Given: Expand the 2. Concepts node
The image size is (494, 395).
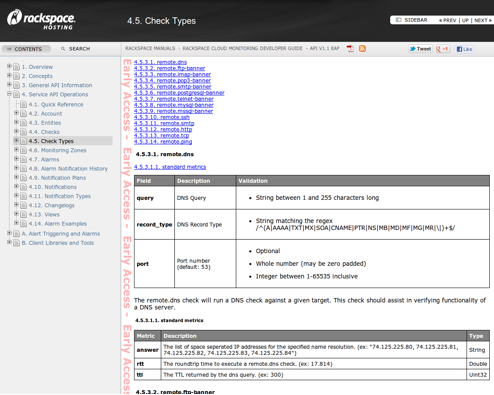Looking at the screenshot, I should tap(9, 75).
